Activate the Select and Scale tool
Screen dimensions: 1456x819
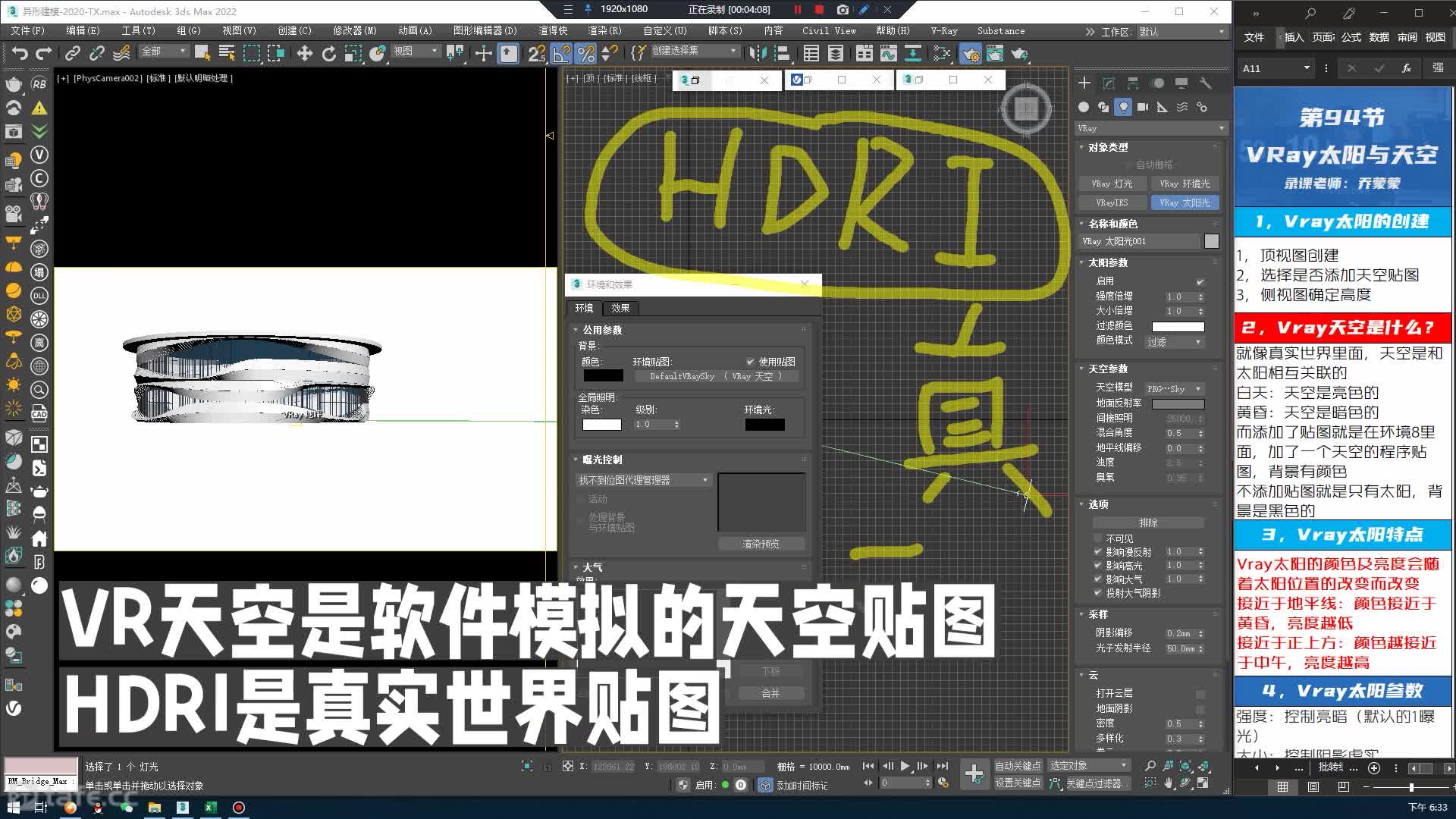coord(353,53)
